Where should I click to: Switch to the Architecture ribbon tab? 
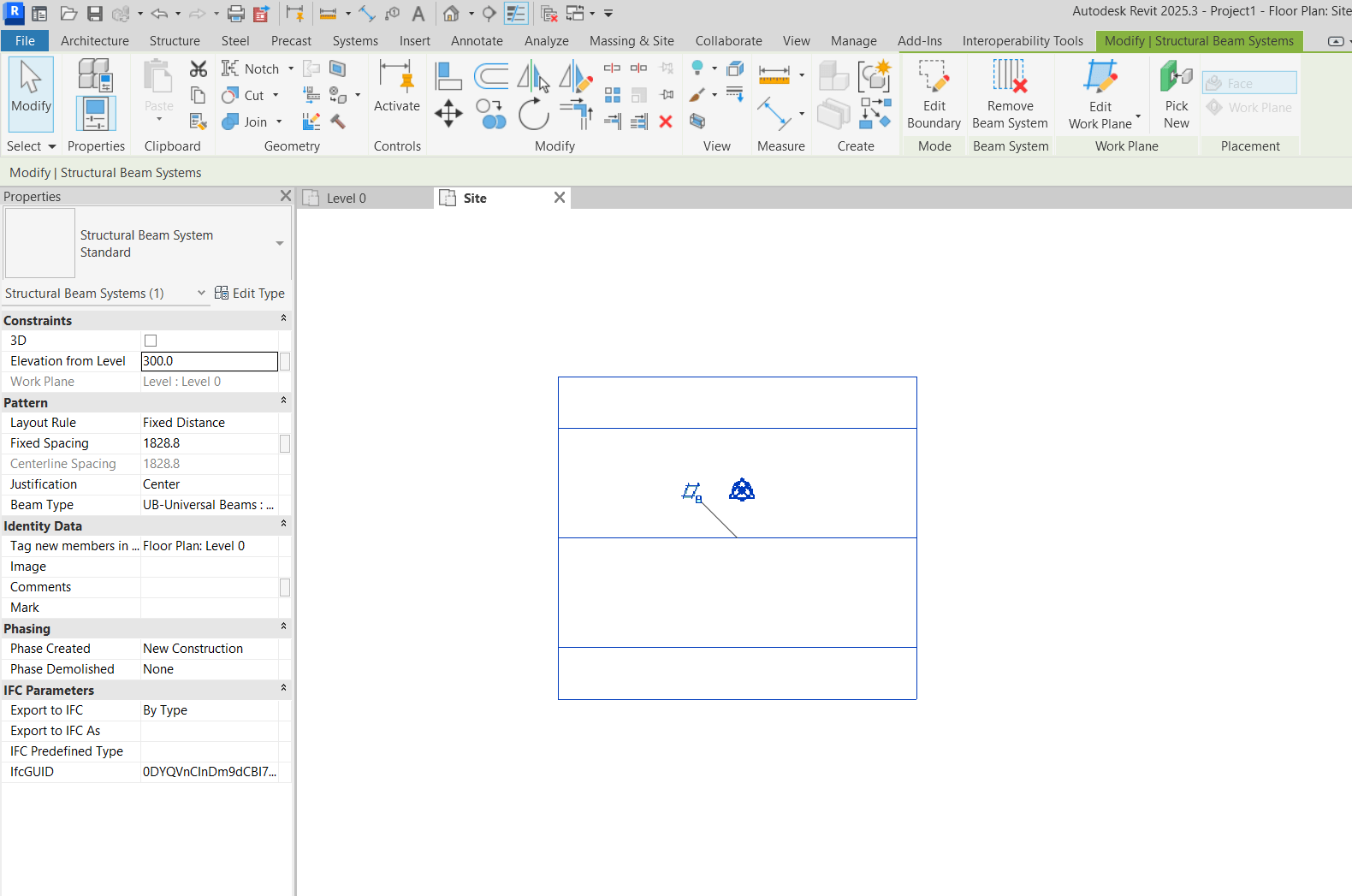click(x=95, y=41)
